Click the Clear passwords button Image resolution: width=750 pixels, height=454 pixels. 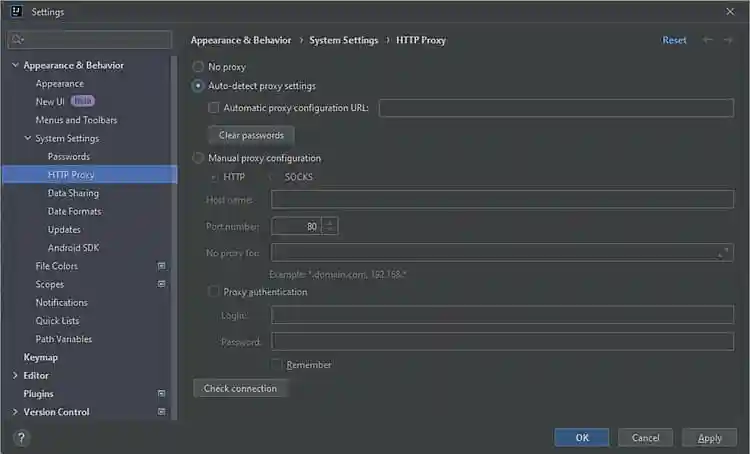click(251, 135)
